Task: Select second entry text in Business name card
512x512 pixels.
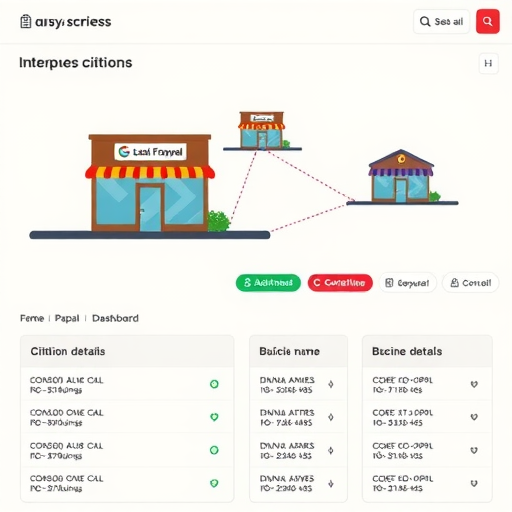Action: point(287,417)
